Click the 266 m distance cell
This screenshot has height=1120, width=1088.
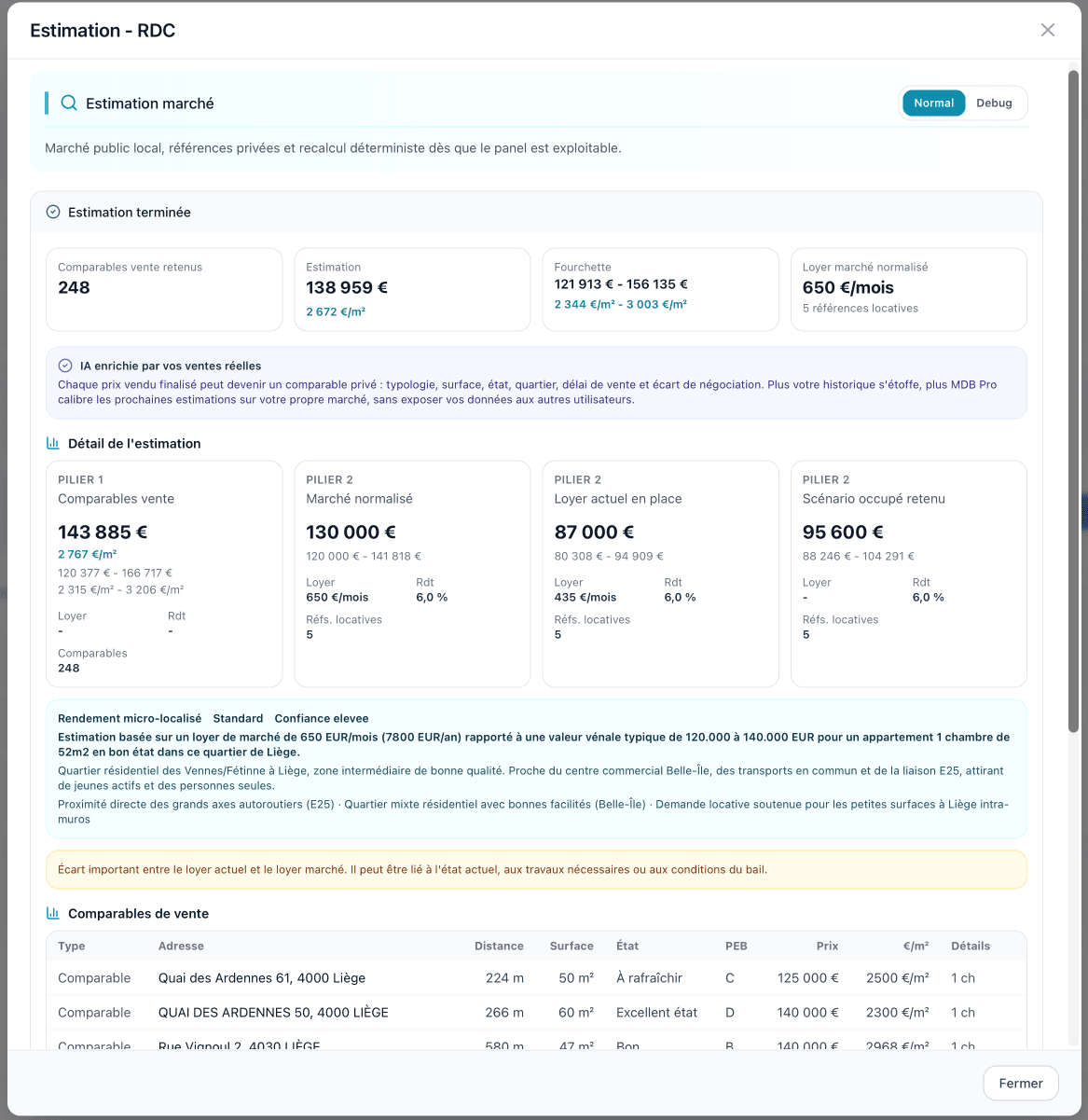504,1013
